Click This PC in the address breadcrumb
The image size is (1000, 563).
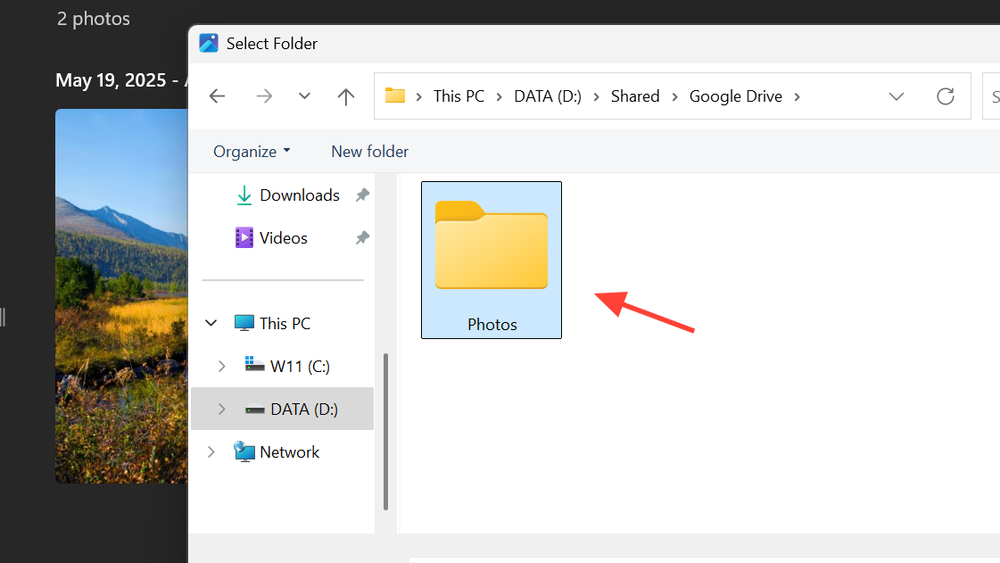pos(458,96)
